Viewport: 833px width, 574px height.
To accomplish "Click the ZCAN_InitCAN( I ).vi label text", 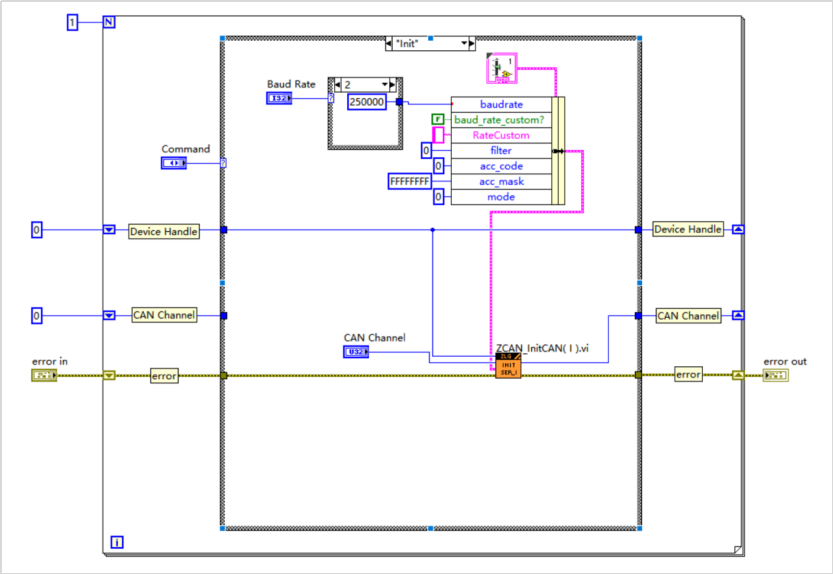I will (542, 348).
